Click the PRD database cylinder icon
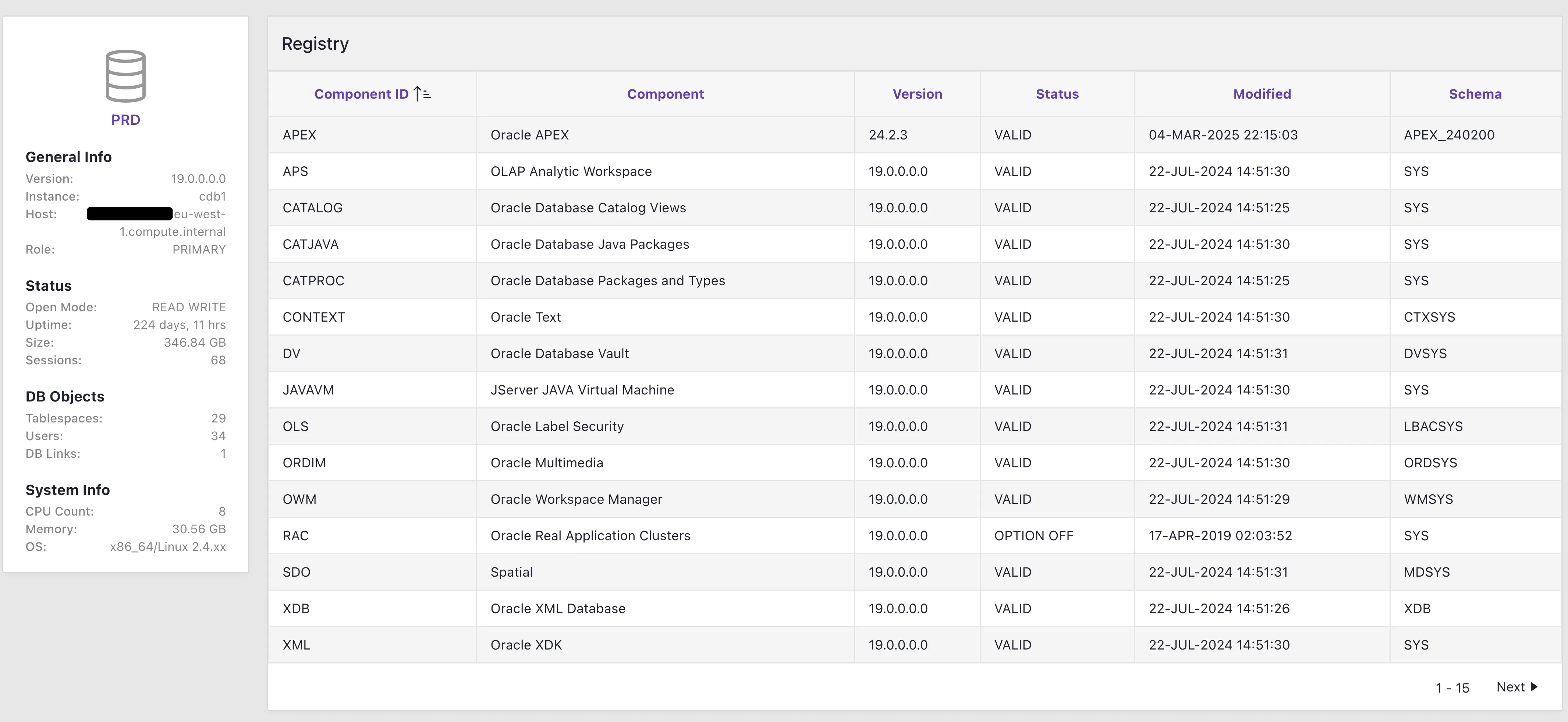 click(x=125, y=76)
